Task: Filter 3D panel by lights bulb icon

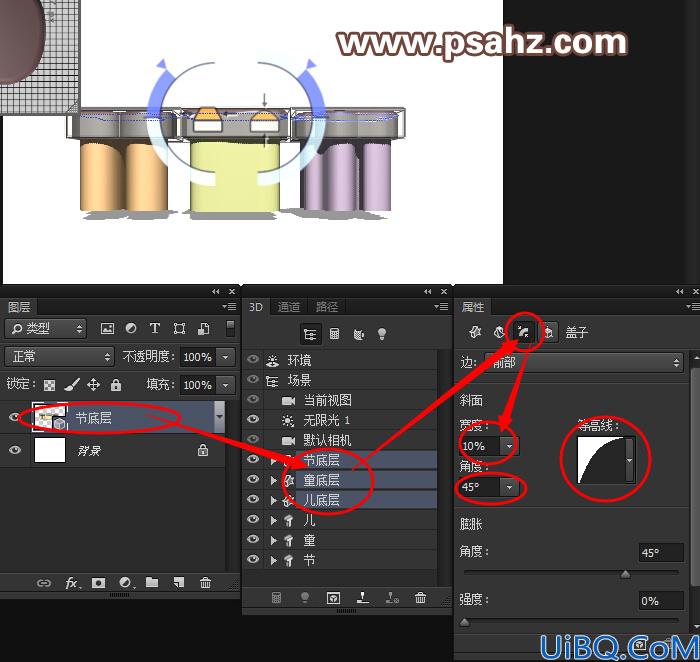Action: click(382, 334)
